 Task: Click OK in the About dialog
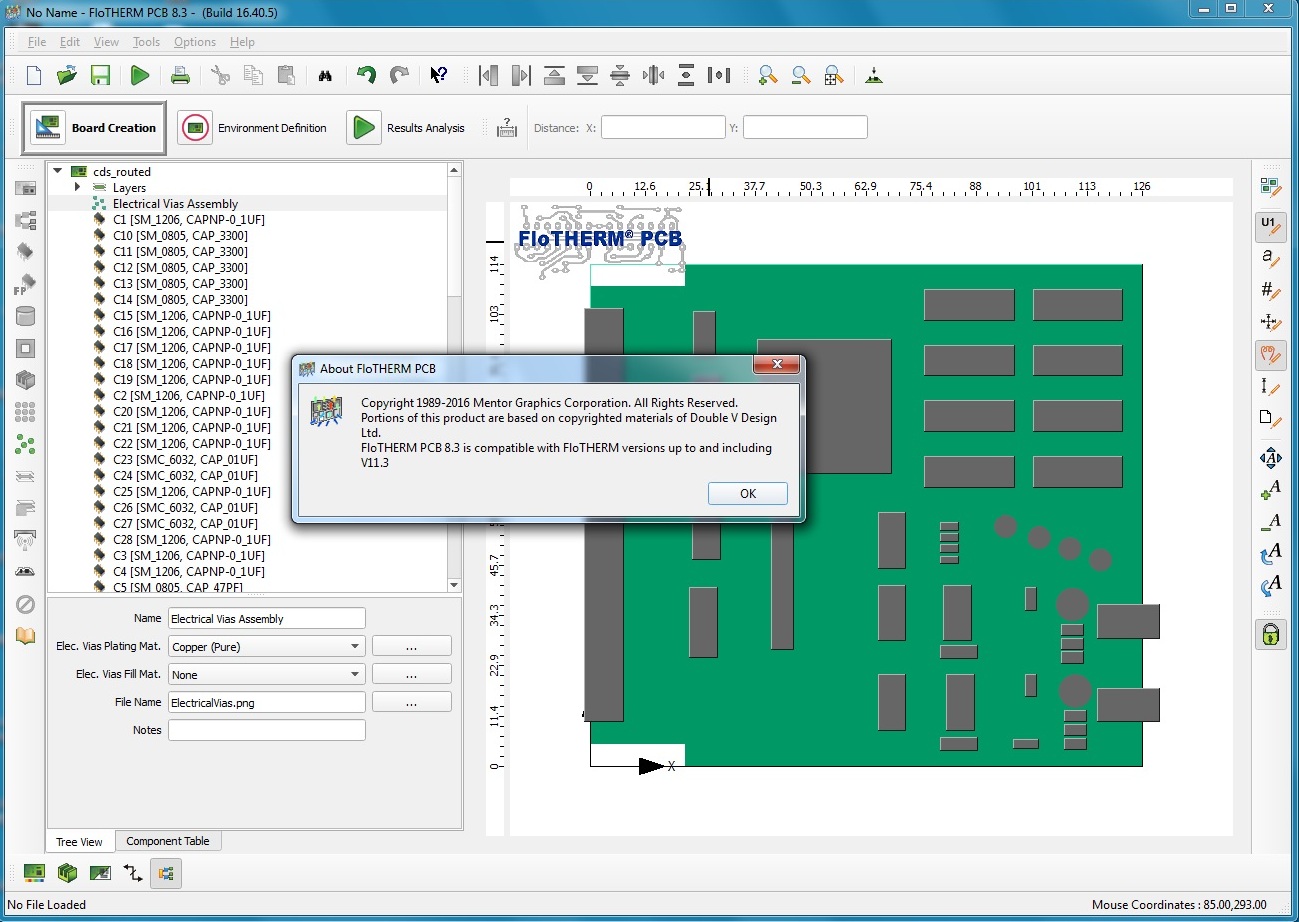(x=747, y=493)
